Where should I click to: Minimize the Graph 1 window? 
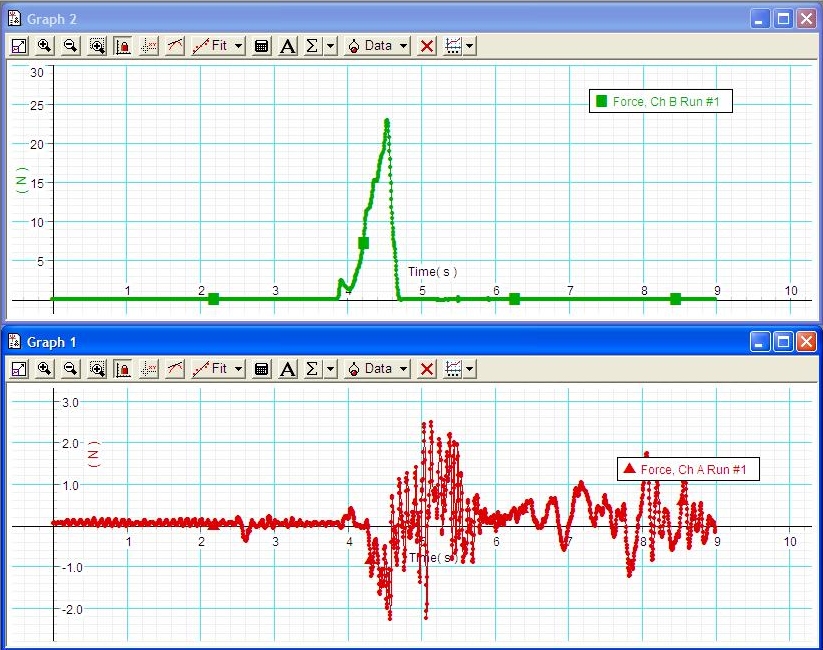click(759, 342)
